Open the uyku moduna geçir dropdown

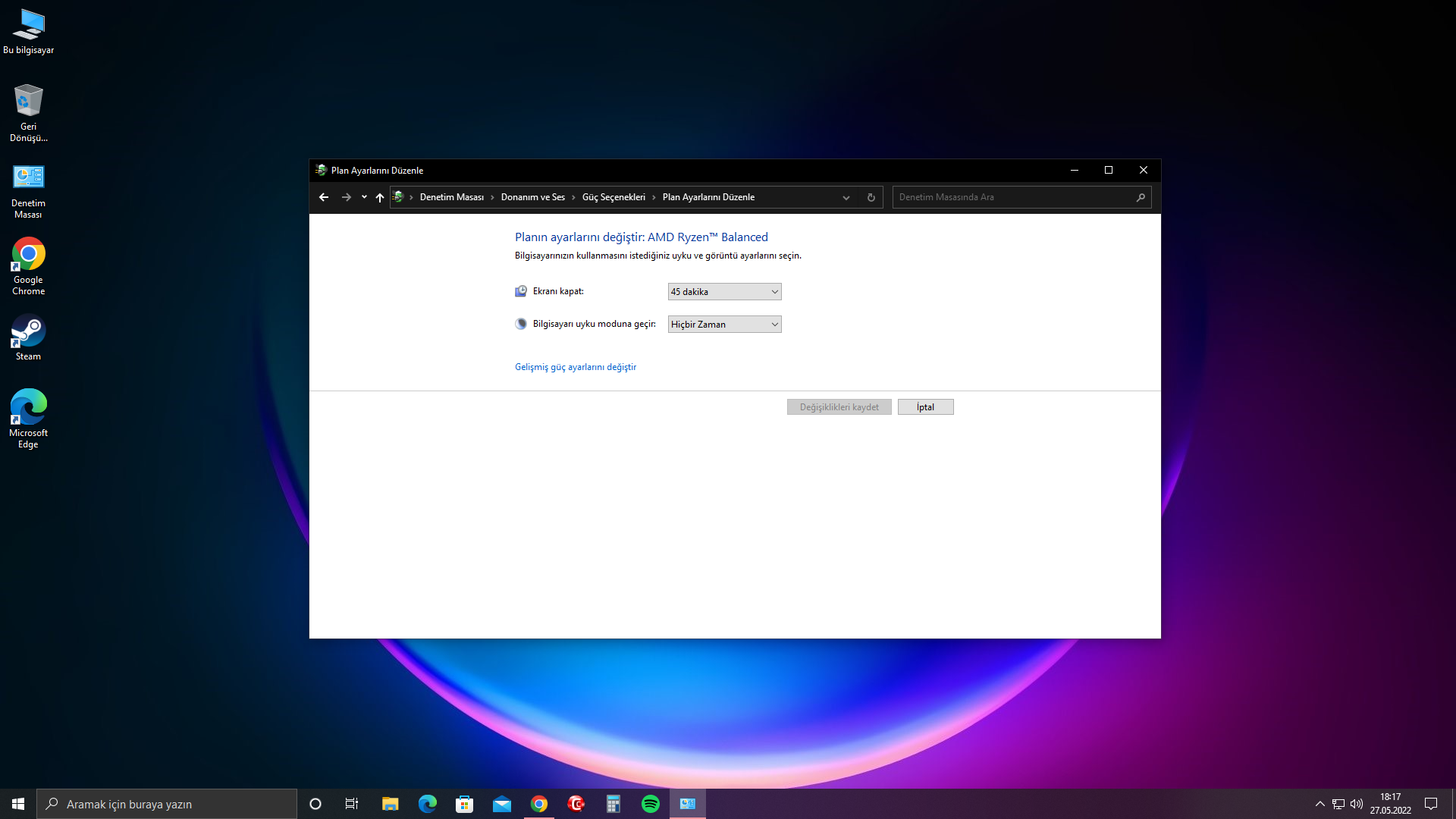pyautogui.click(x=724, y=325)
